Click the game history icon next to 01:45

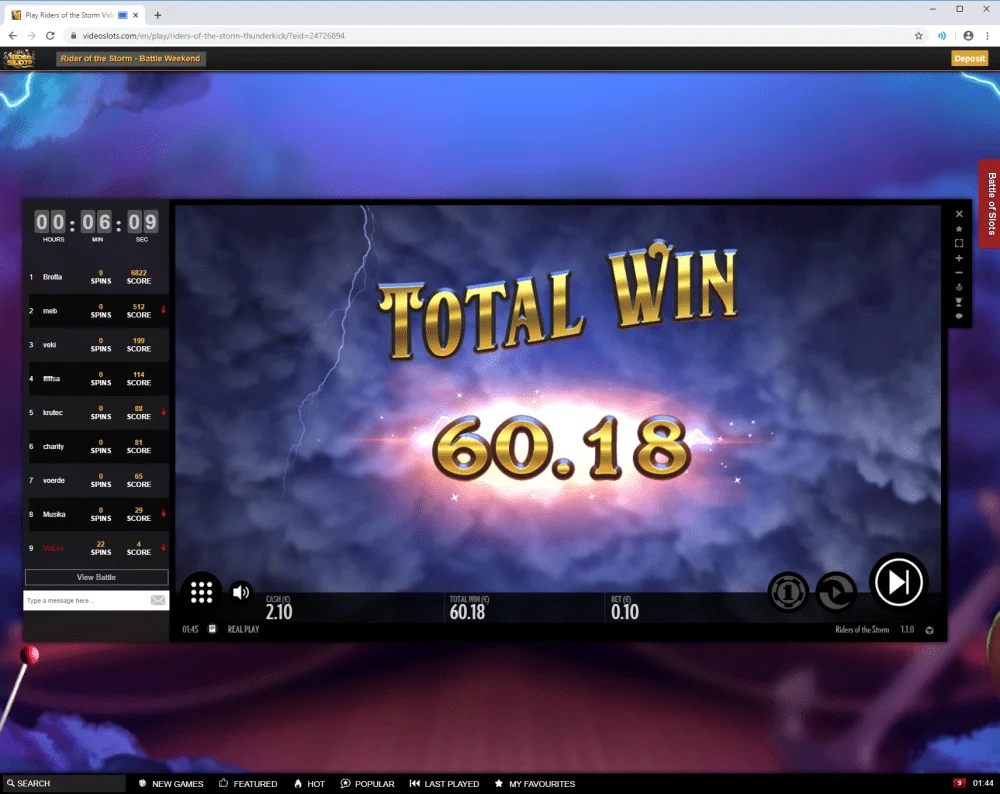tap(212, 629)
